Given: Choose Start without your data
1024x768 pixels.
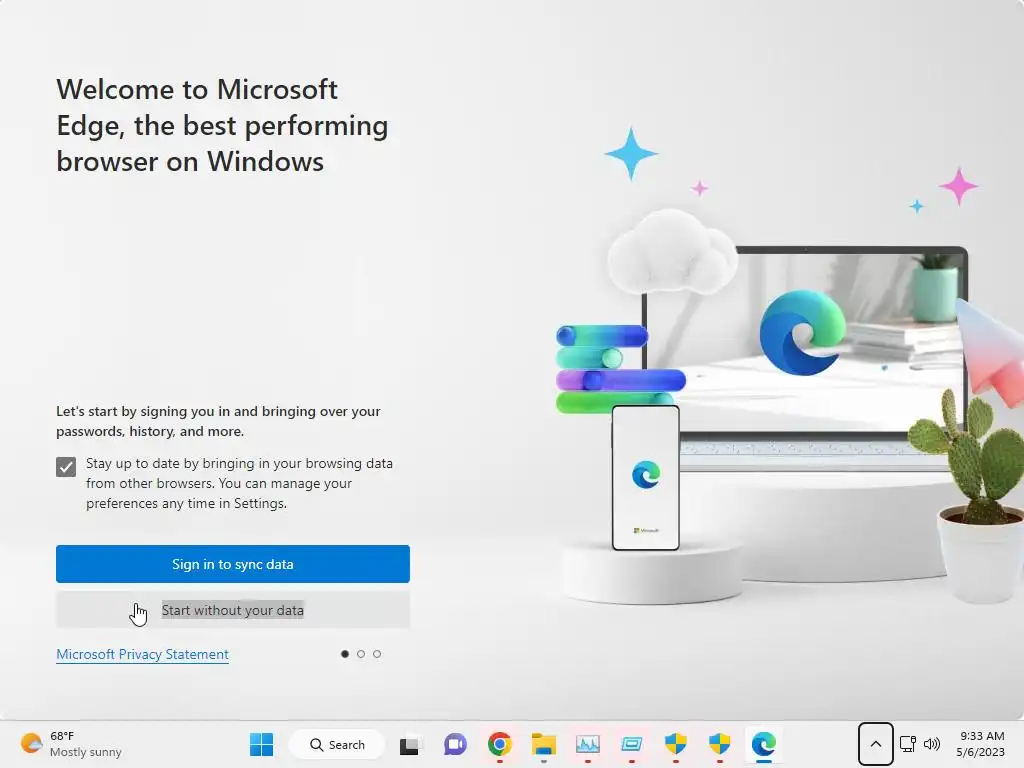Looking at the screenshot, I should click(232, 610).
